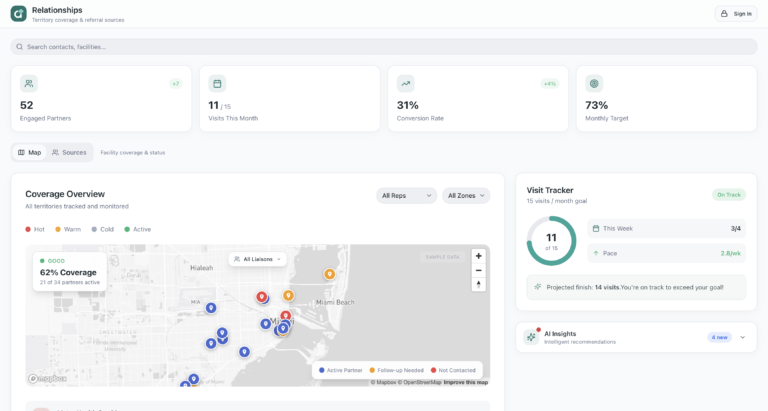Click the 52 Engaged Partners value

(x=26, y=105)
